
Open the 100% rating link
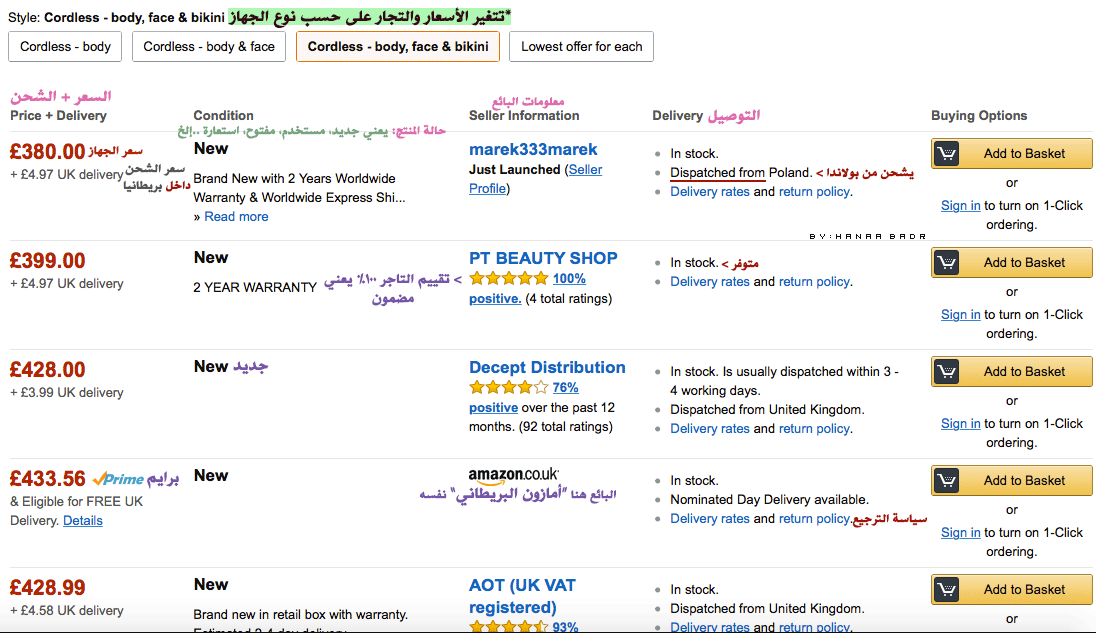[x=569, y=279]
